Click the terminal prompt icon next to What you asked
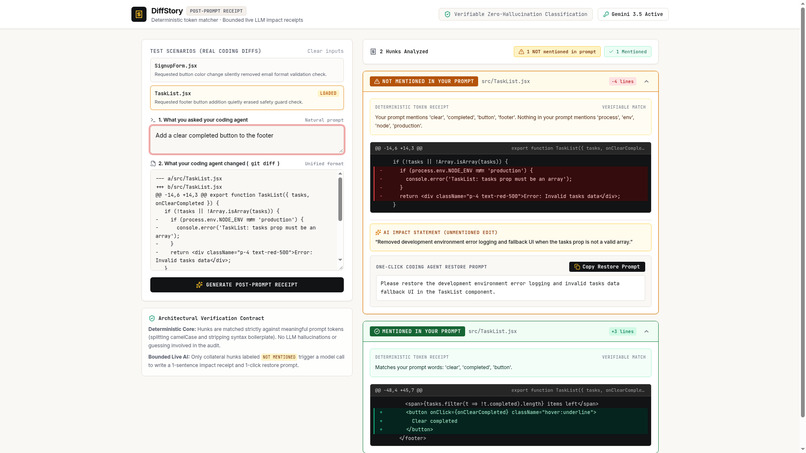Screen dimensions: 806x453 [153, 120]
